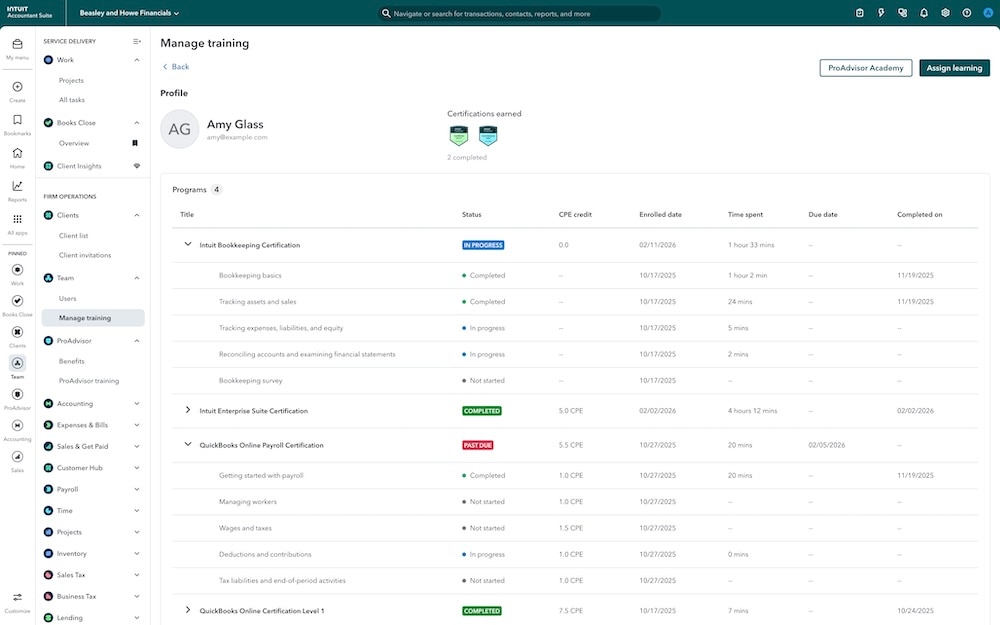Viewport: 1000px width, 625px height.
Task: Select Client list in the sidebar
Action: point(73,235)
